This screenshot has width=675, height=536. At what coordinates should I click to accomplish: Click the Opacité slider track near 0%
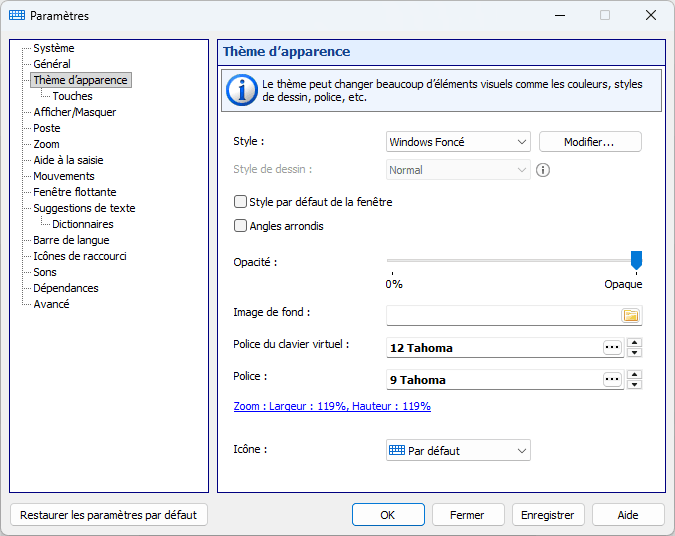point(393,260)
